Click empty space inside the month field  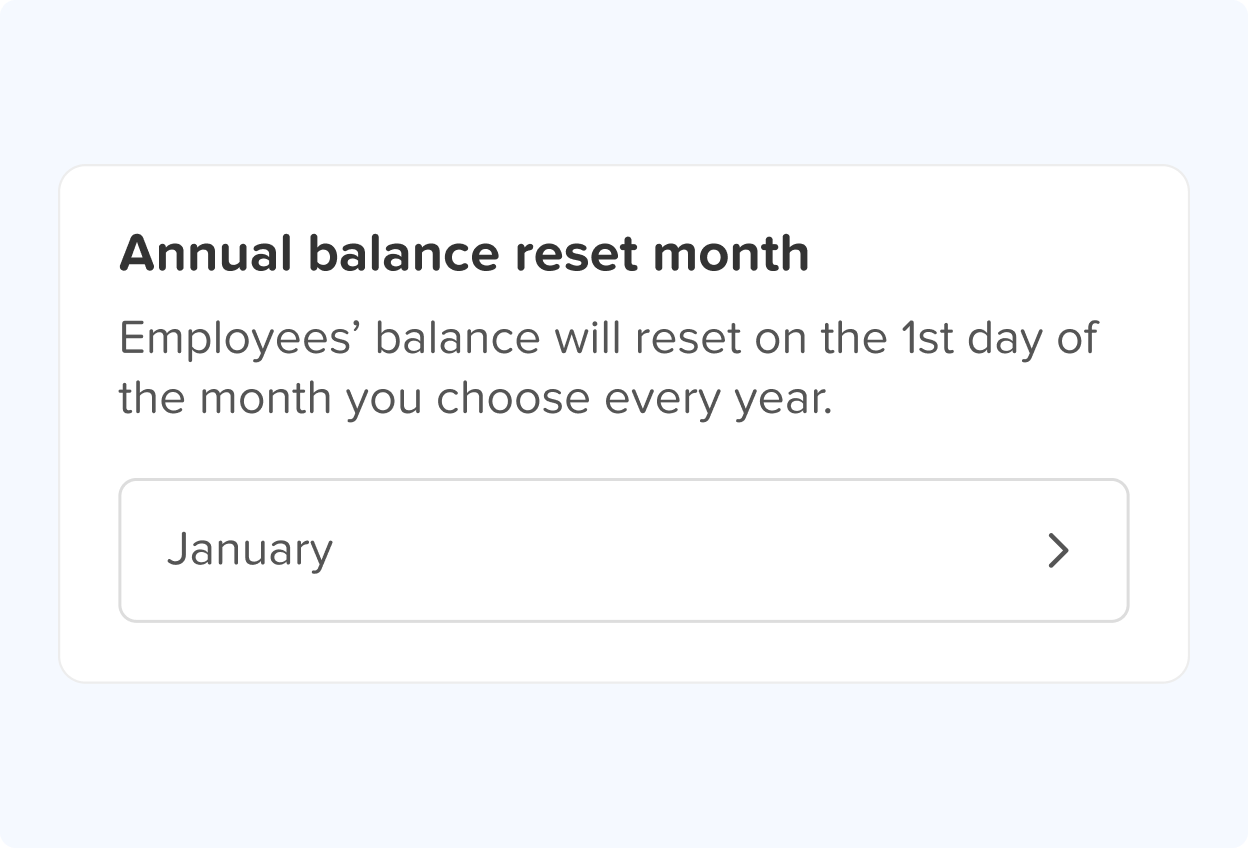click(x=680, y=551)
